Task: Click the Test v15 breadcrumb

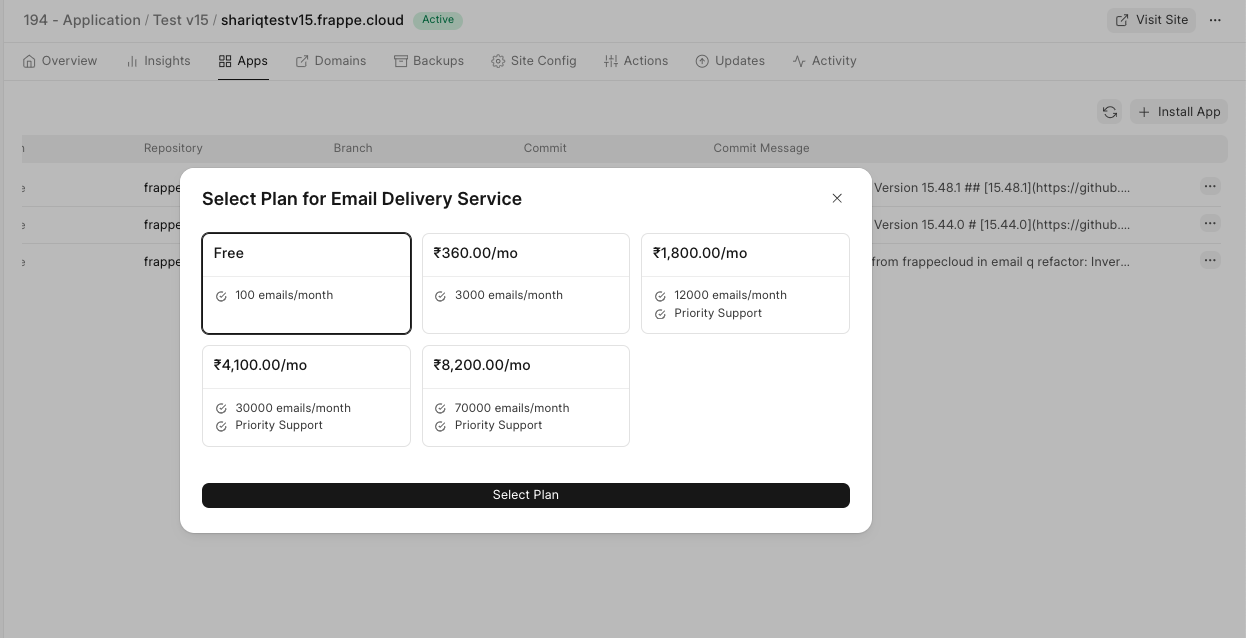Action: point(180,20)
